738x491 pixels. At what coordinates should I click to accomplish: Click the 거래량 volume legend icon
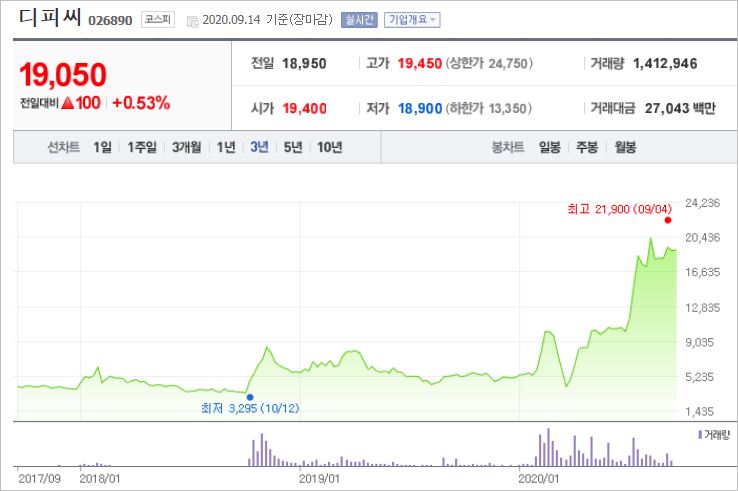[700, 435]
